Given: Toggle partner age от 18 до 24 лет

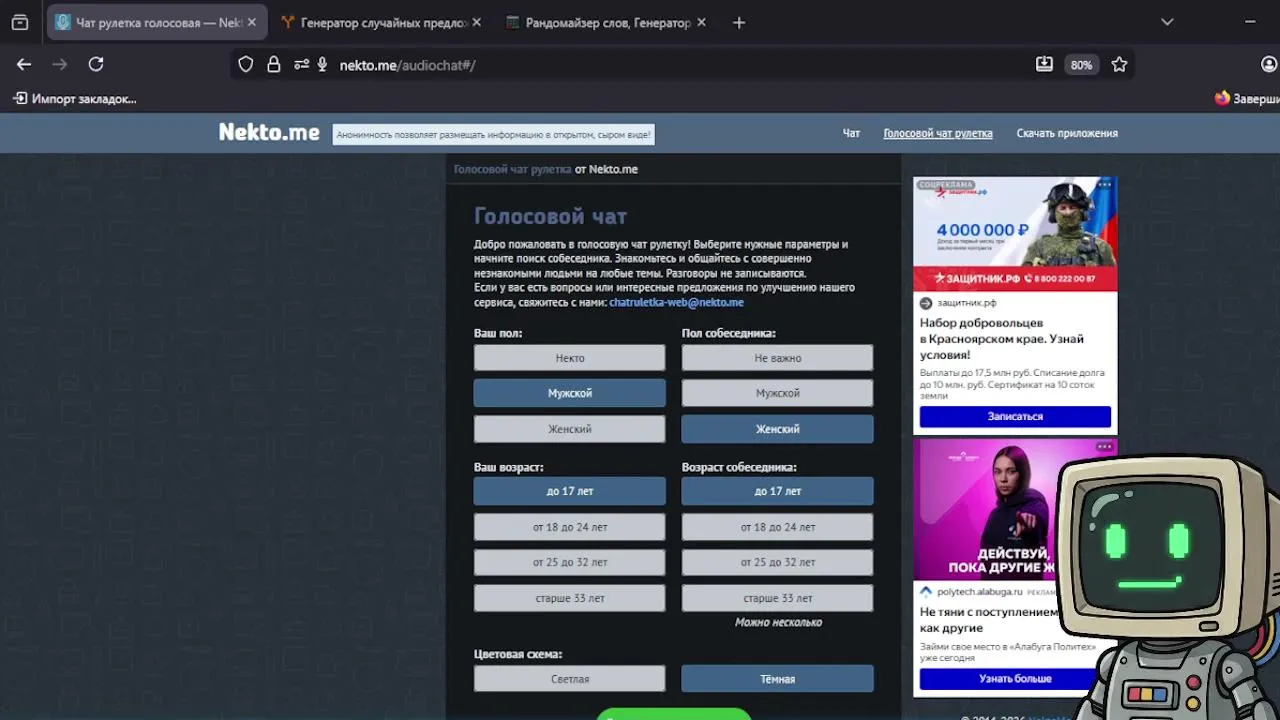Looking at the screenshot, I should [x=777, y=527].
